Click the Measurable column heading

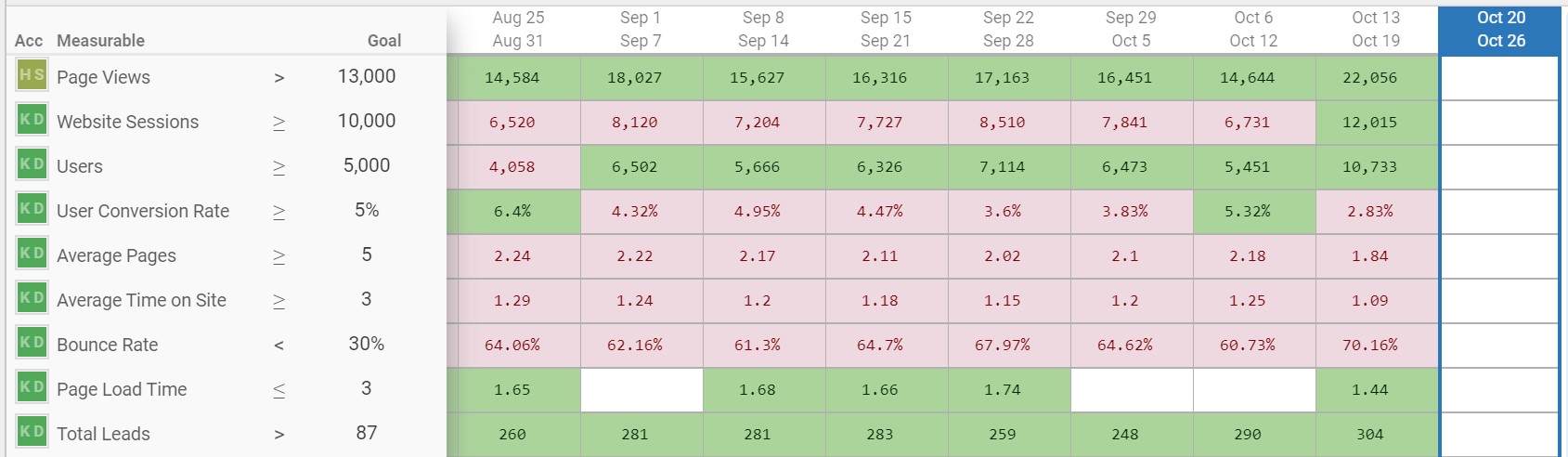click(x=100, y=41)
